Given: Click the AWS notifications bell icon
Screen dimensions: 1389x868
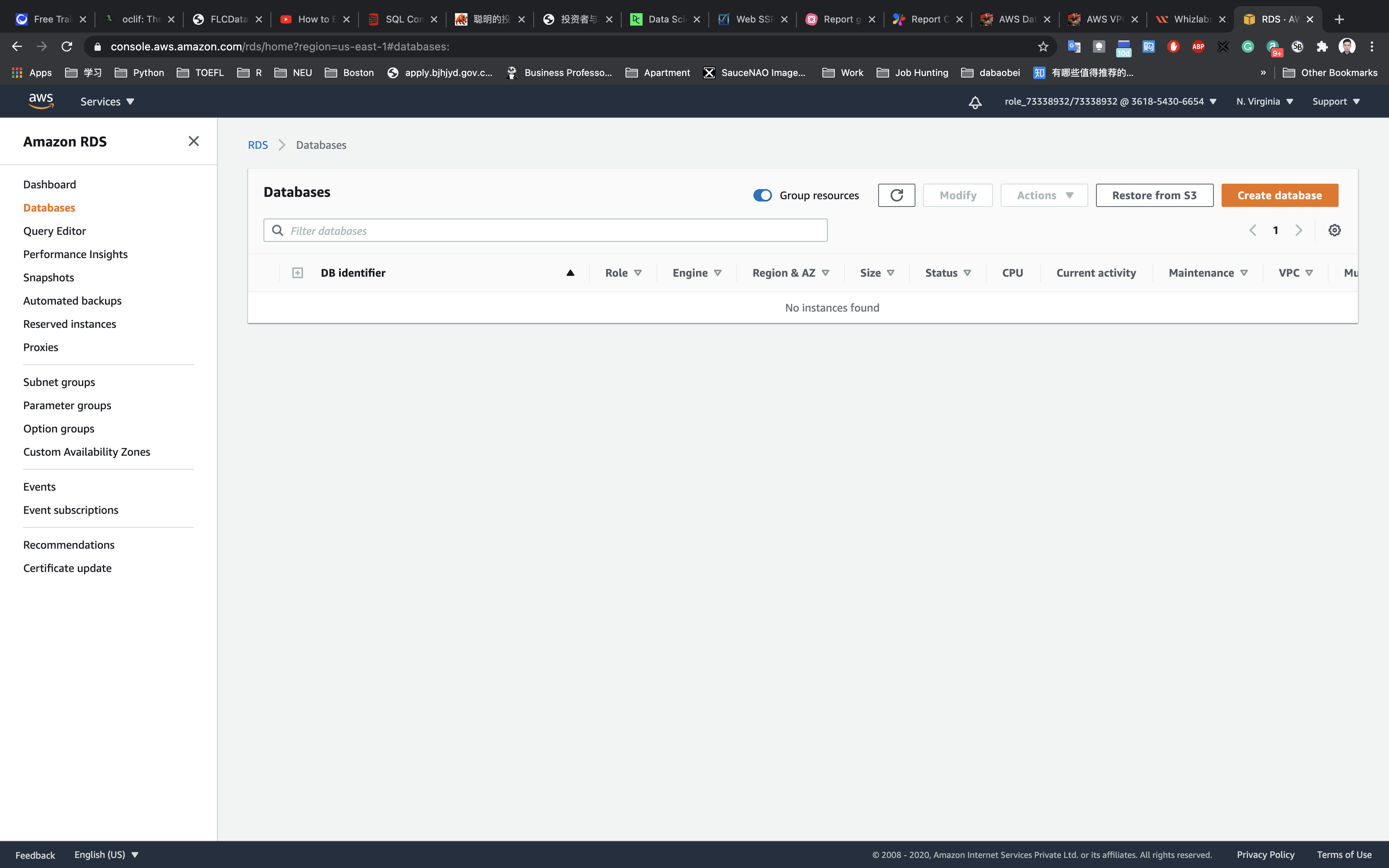Looking at the screenshot, I should tap(975, 102).
